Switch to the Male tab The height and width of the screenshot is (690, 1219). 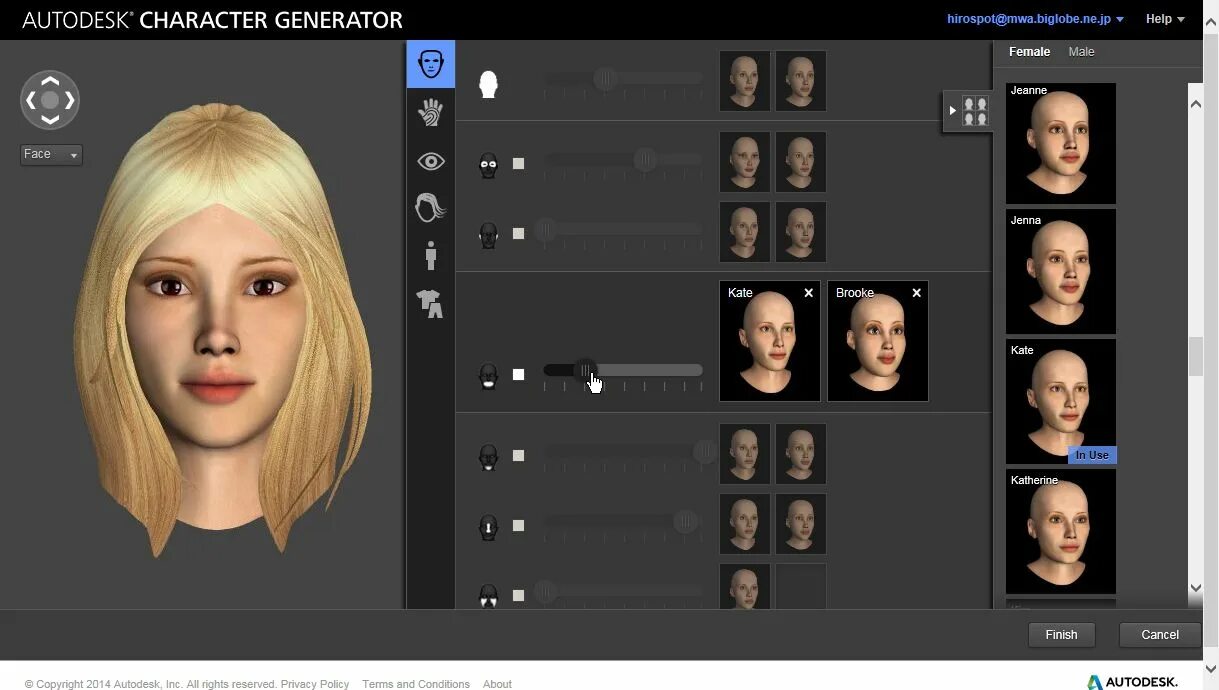coord(1081,52)
